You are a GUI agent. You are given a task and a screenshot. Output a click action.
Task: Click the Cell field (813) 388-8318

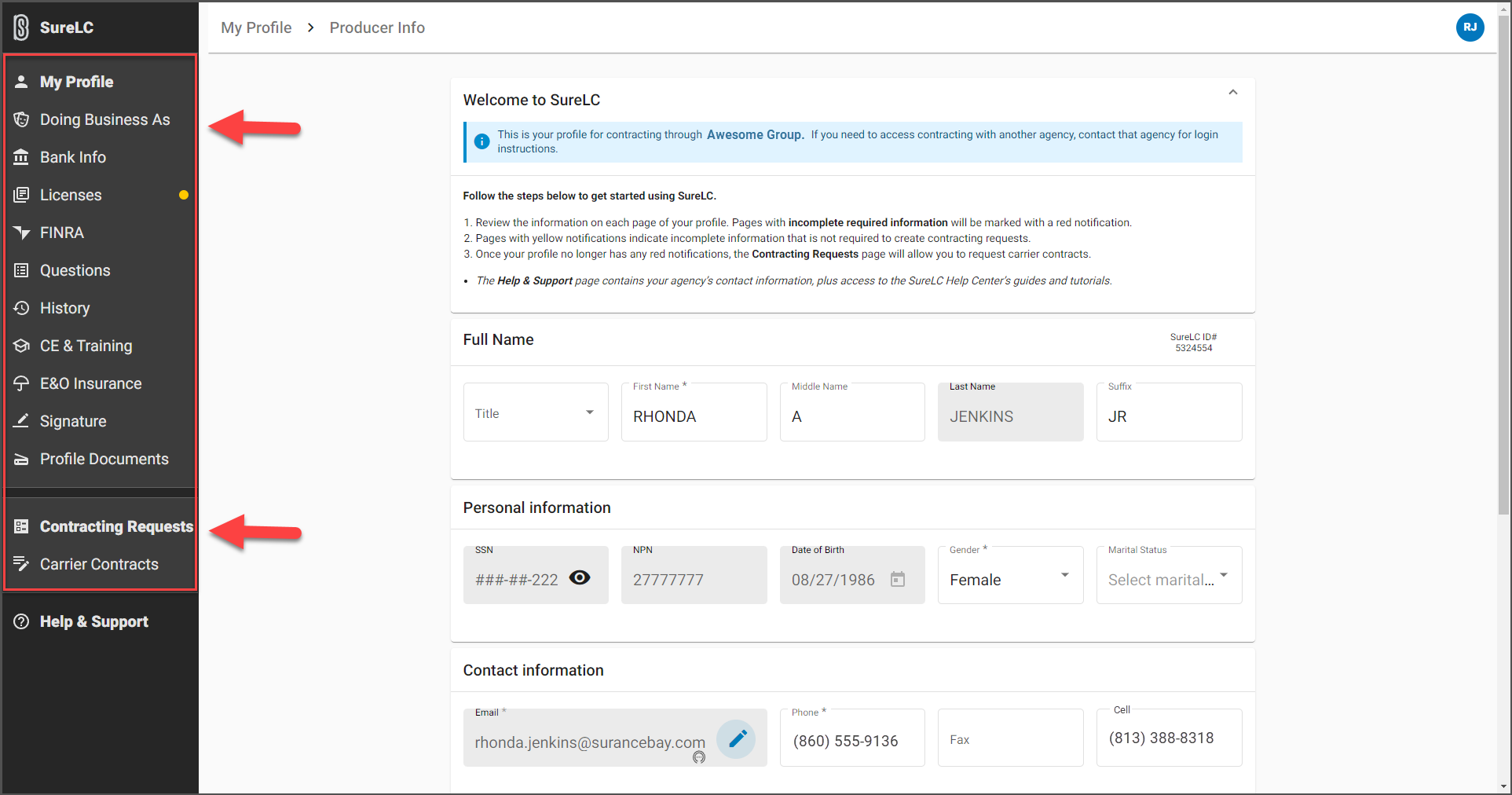pyautogui.click(x=1169, y=738)
